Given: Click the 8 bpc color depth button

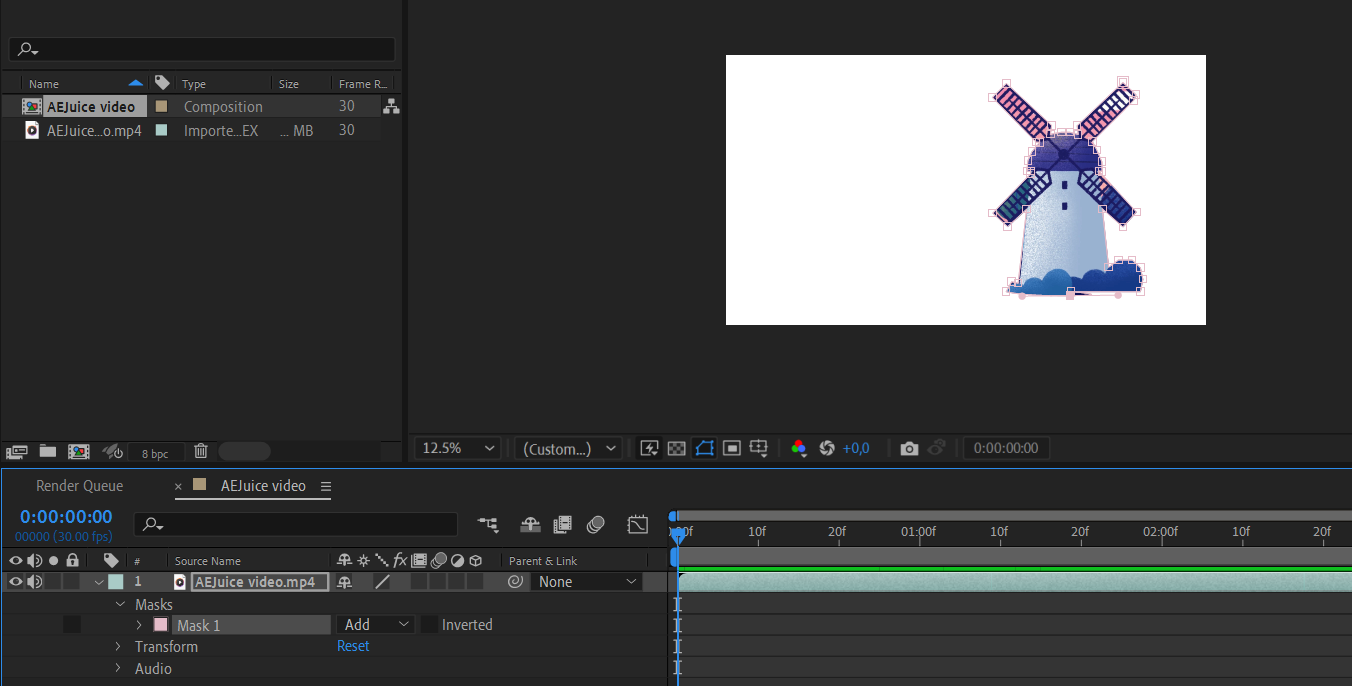Looking at the screenshot, I should coord(155,453).
